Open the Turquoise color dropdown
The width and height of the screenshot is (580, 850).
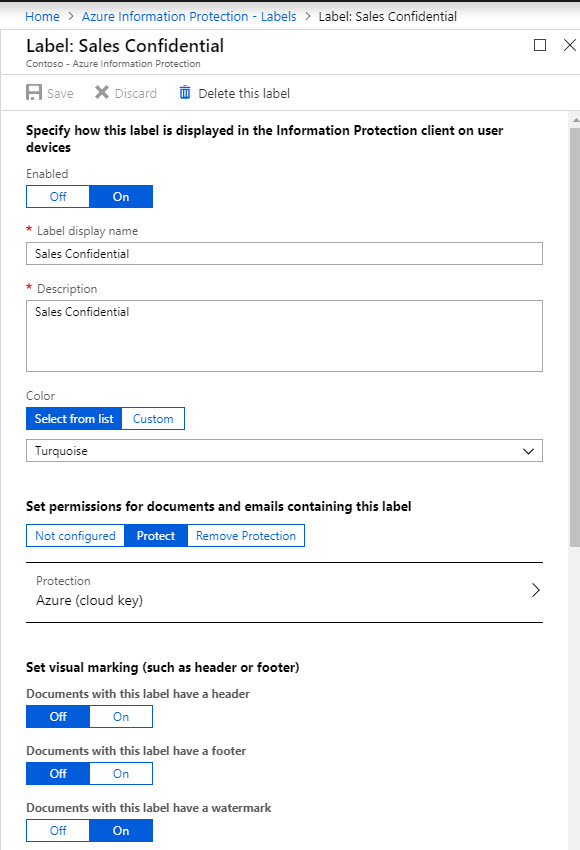point(284,451)
